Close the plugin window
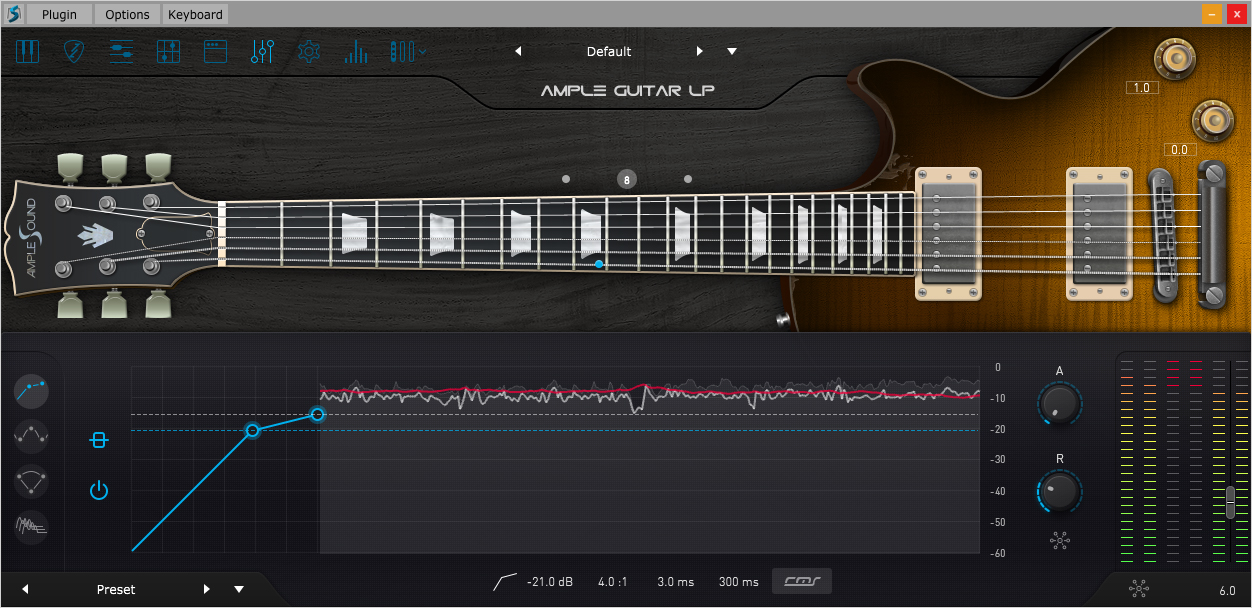Viewport: 1252px width, 608px height. [x=1237, y=14]
